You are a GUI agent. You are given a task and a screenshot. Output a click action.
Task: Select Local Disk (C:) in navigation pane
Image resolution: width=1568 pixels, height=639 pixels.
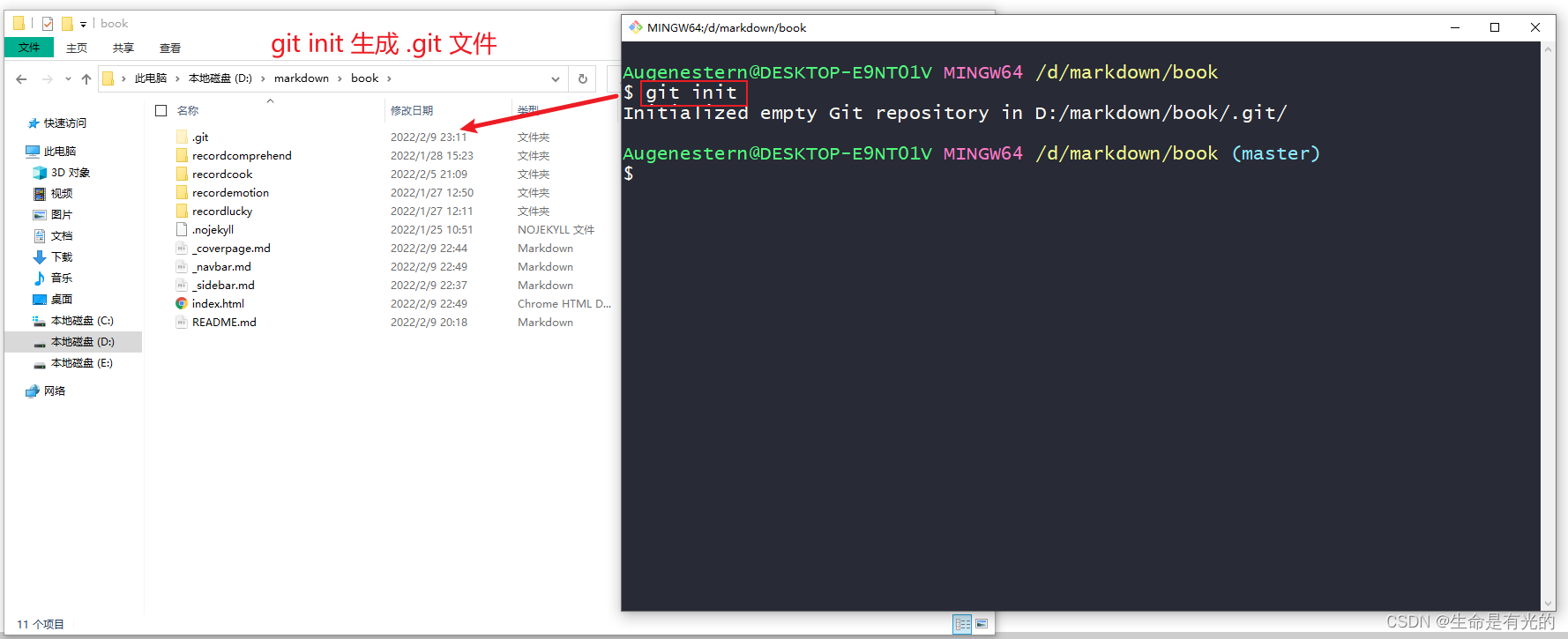click(73, 321)
